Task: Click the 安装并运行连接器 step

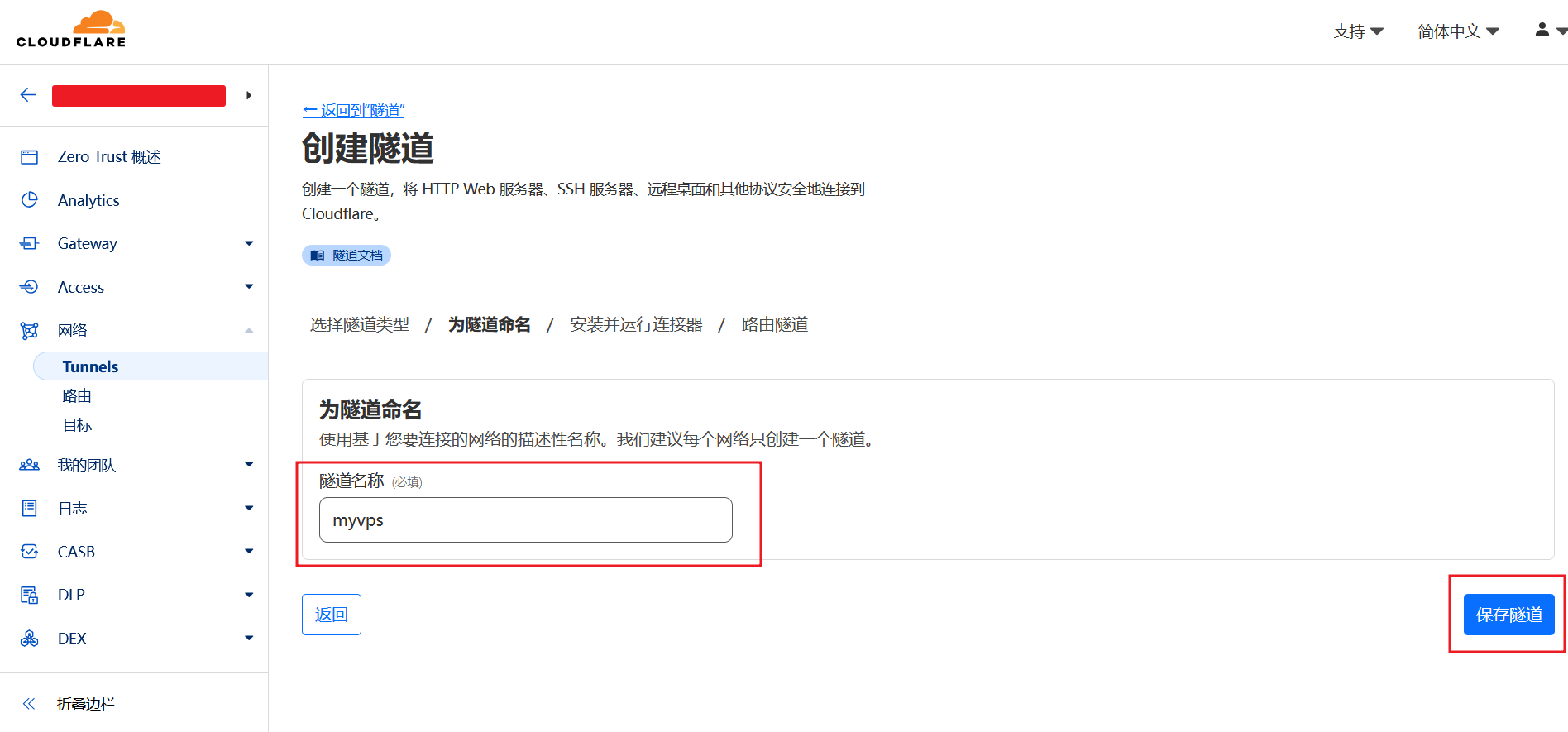Action: coord(636,325)
